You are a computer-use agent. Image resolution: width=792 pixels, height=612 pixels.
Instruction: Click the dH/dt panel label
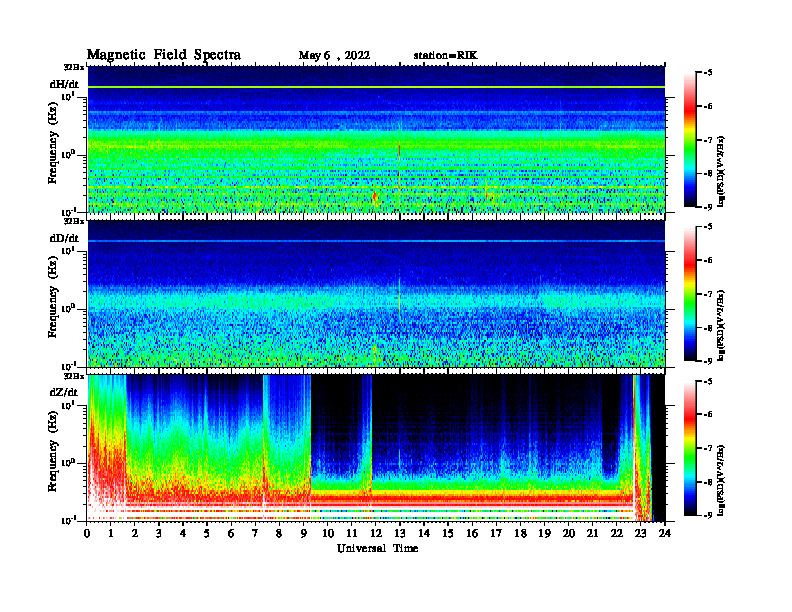pos(64,85)
